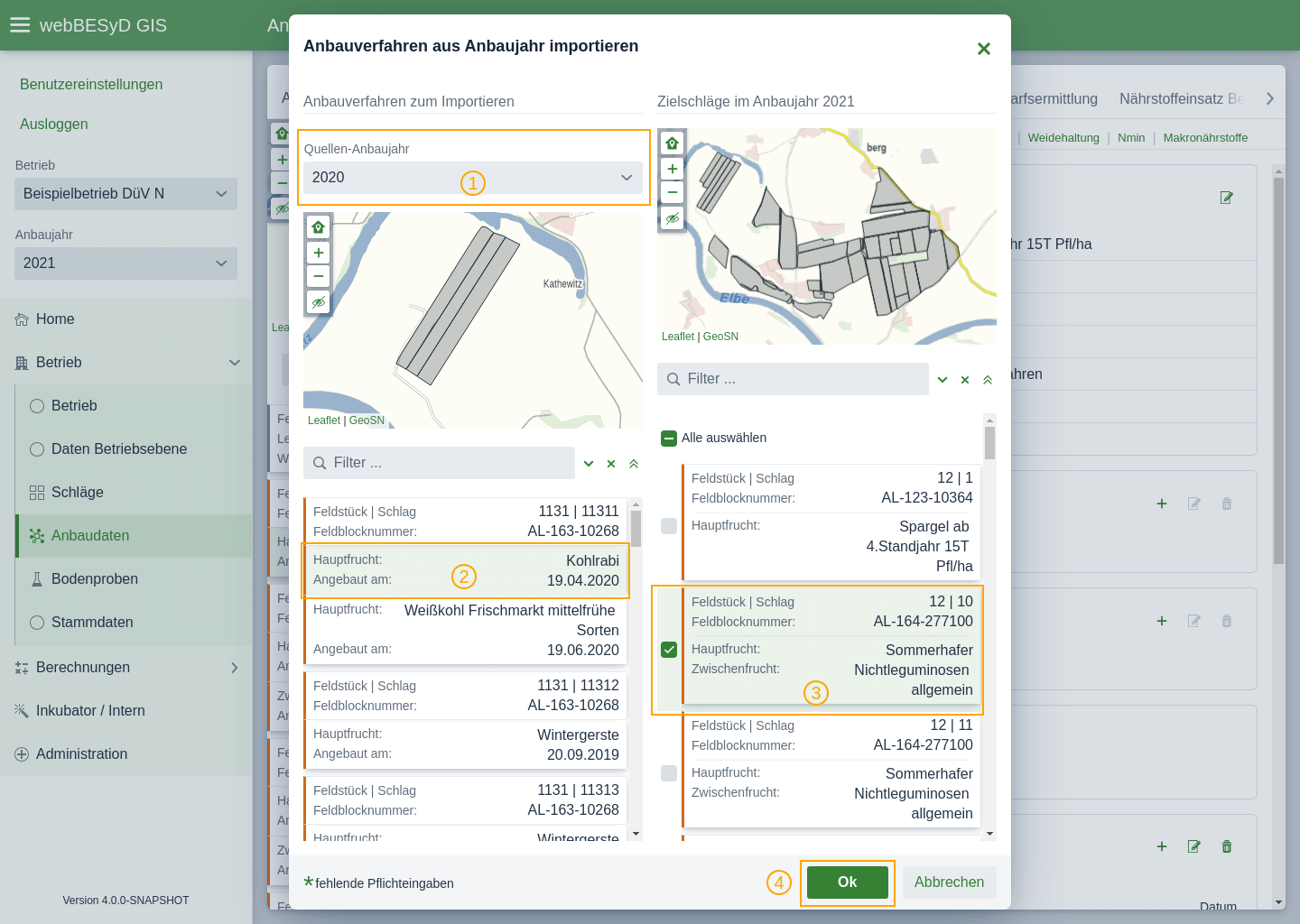The width and height of the screenshot is (1300, 924).
Task: Collapse all entries in Zielschläge list
Action: click(988, 380)
